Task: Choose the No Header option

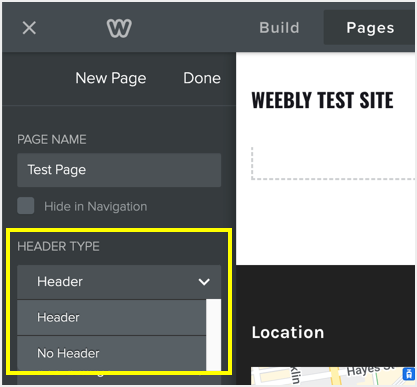Action: [x=111, y=353]
